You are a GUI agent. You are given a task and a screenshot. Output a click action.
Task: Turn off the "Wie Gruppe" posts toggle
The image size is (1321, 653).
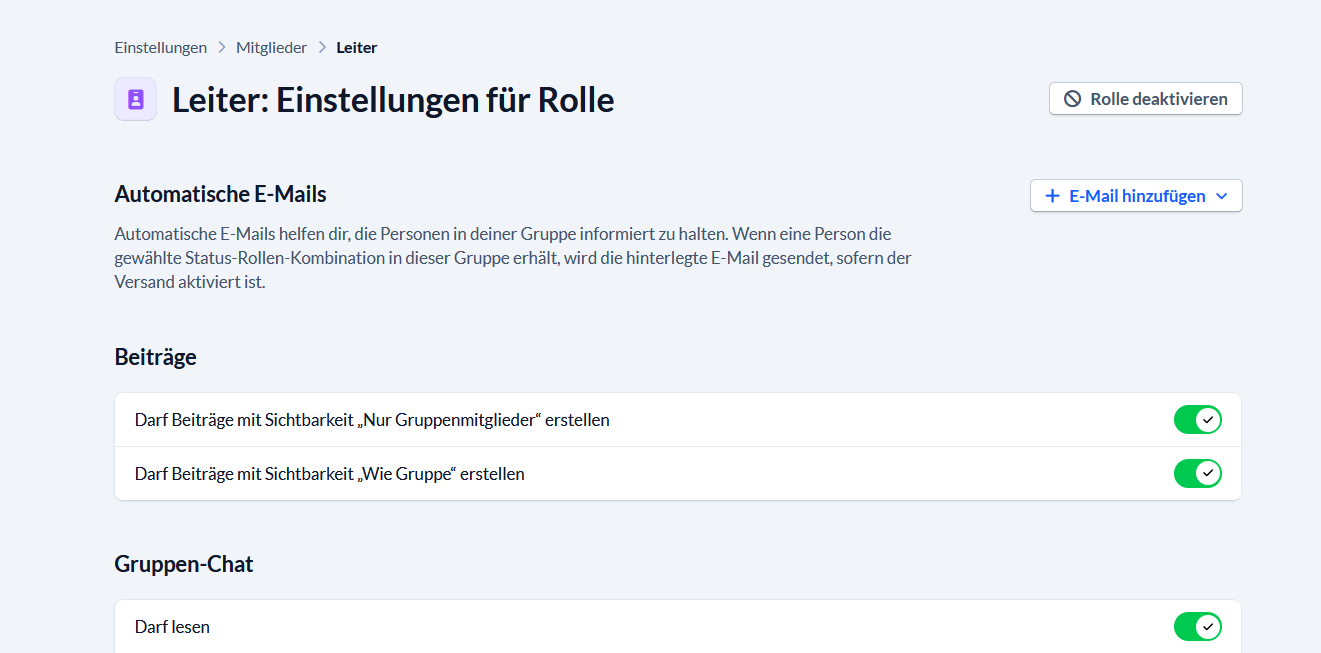coord(1197,473)
